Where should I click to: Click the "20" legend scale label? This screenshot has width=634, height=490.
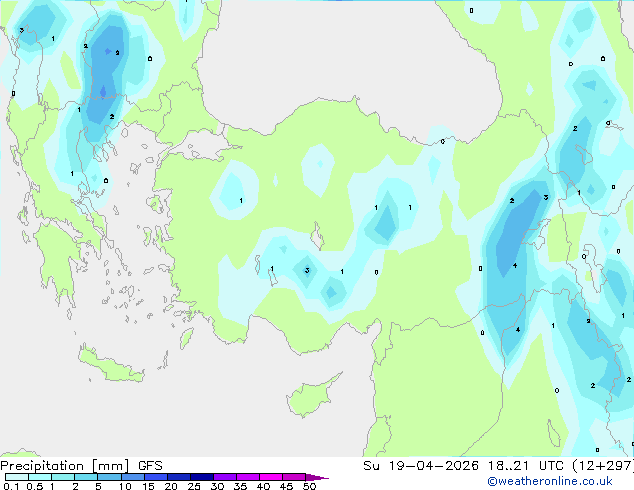(x=171, y=486)
